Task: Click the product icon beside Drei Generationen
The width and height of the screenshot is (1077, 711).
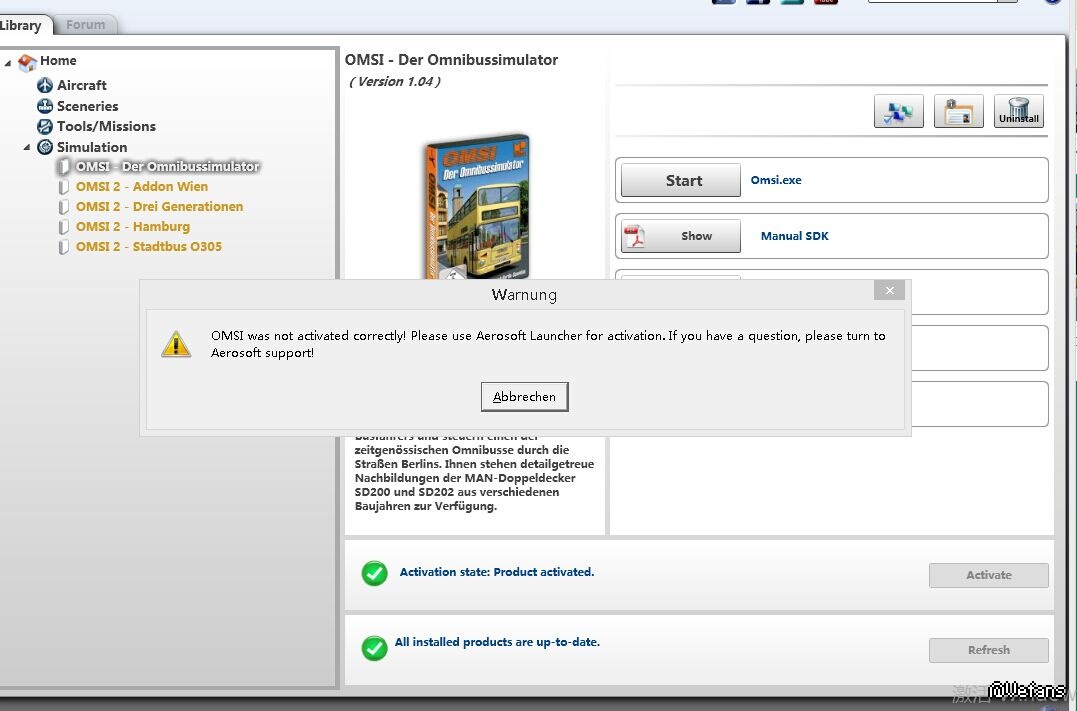Action: click(64, 207)
